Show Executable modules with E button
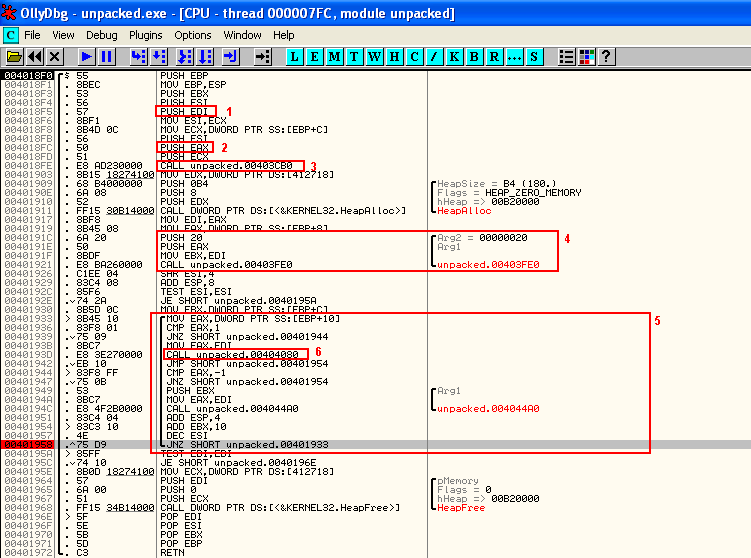Screen dimensions: 751x558 point(315,57)
